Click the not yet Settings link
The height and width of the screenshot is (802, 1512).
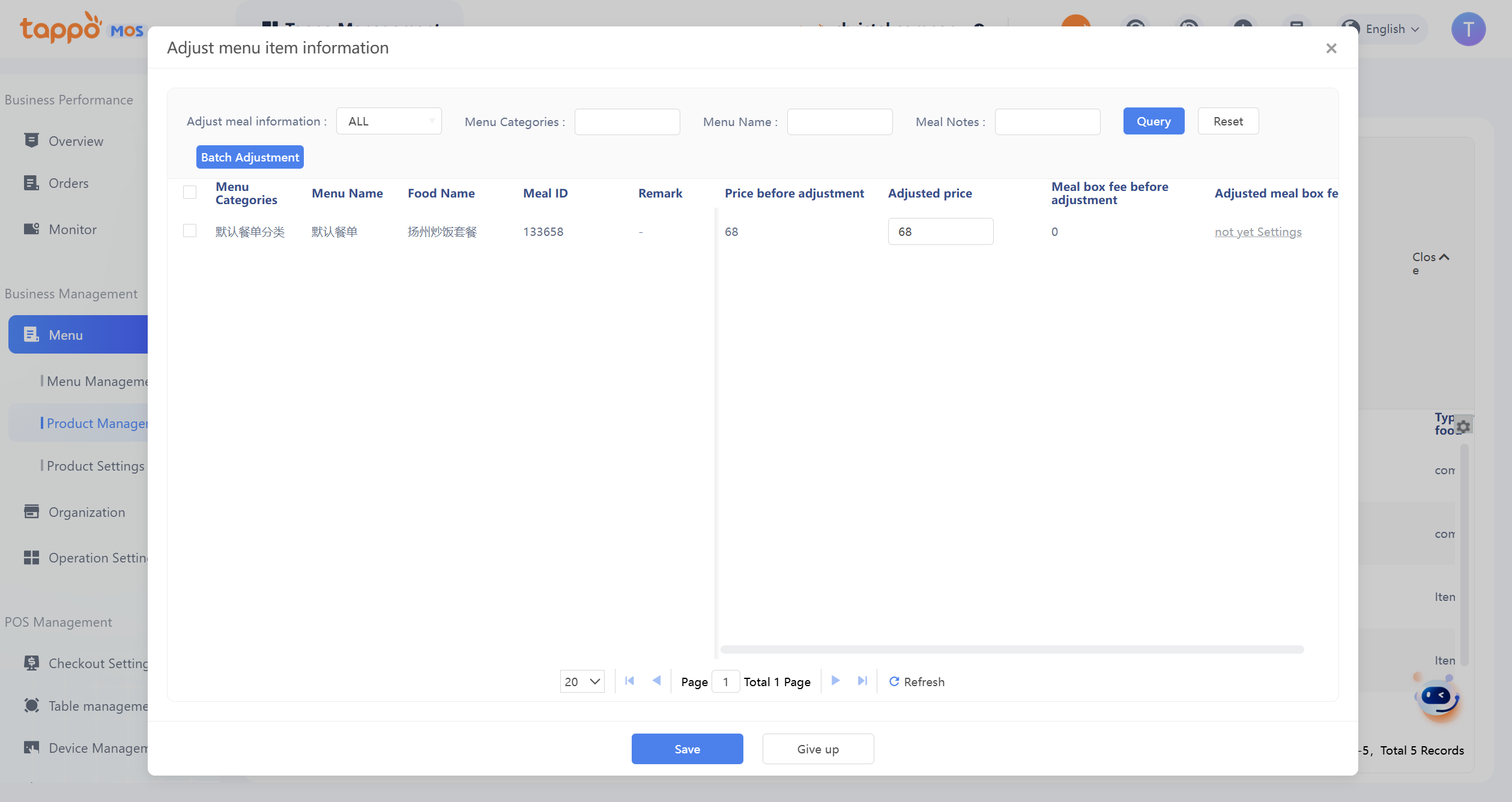pyautogui.click(x=1258, y=232)
